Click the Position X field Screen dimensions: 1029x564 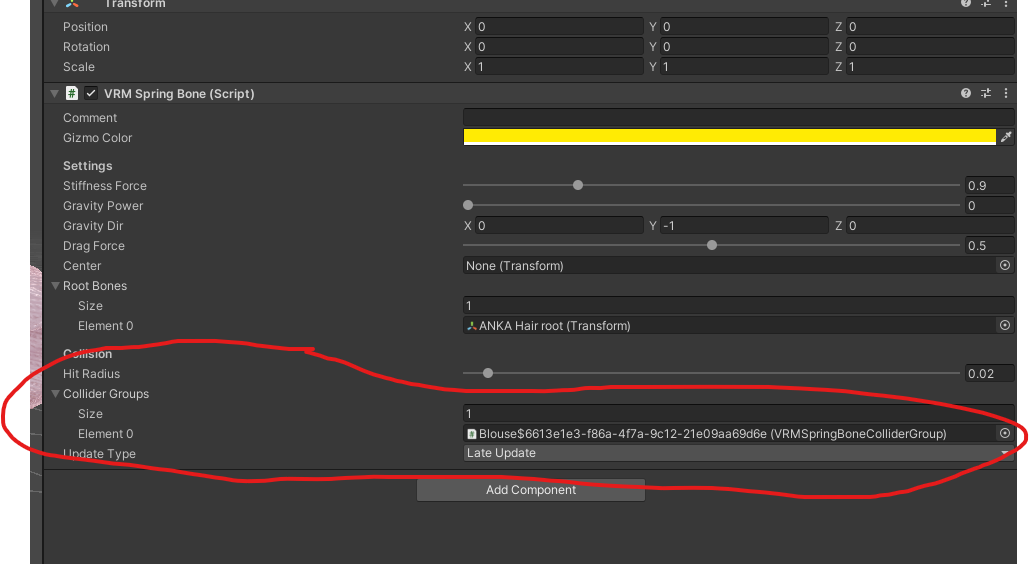[559, 27]
